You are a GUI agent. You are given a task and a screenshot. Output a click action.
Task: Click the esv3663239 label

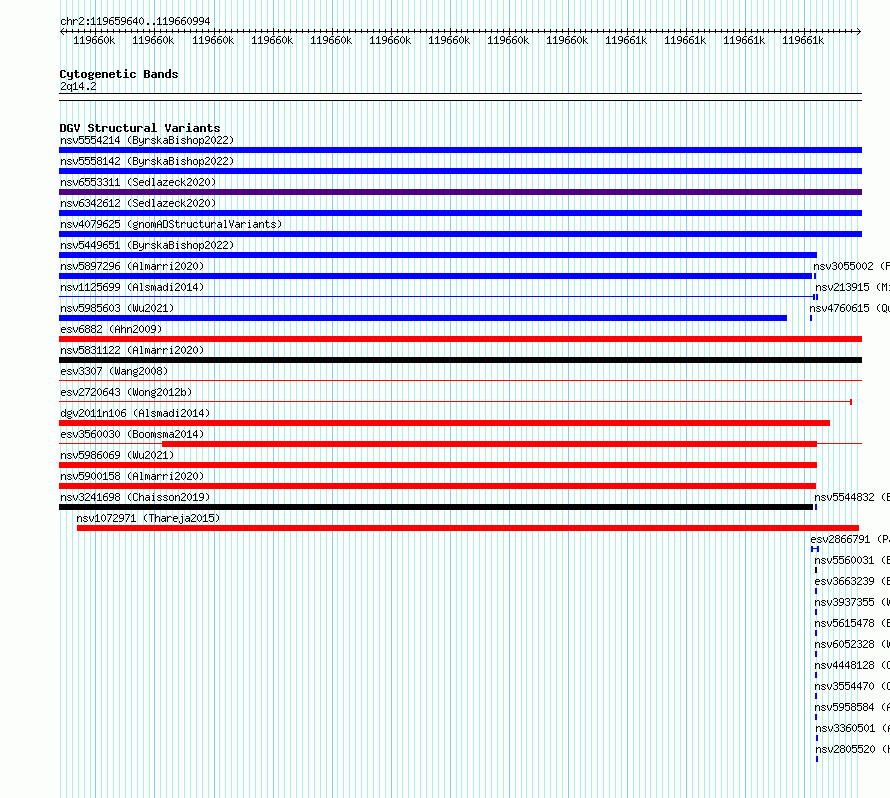point(851,581)
